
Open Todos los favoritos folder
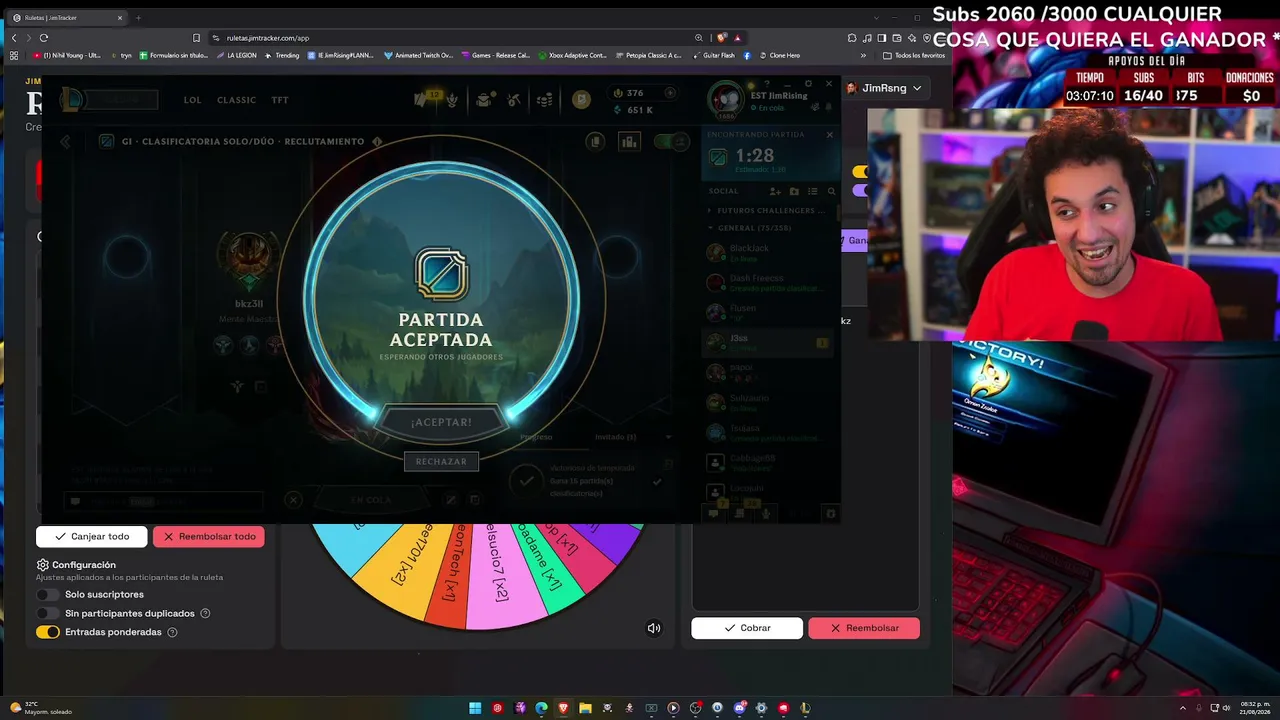click(x=914, y=56)
